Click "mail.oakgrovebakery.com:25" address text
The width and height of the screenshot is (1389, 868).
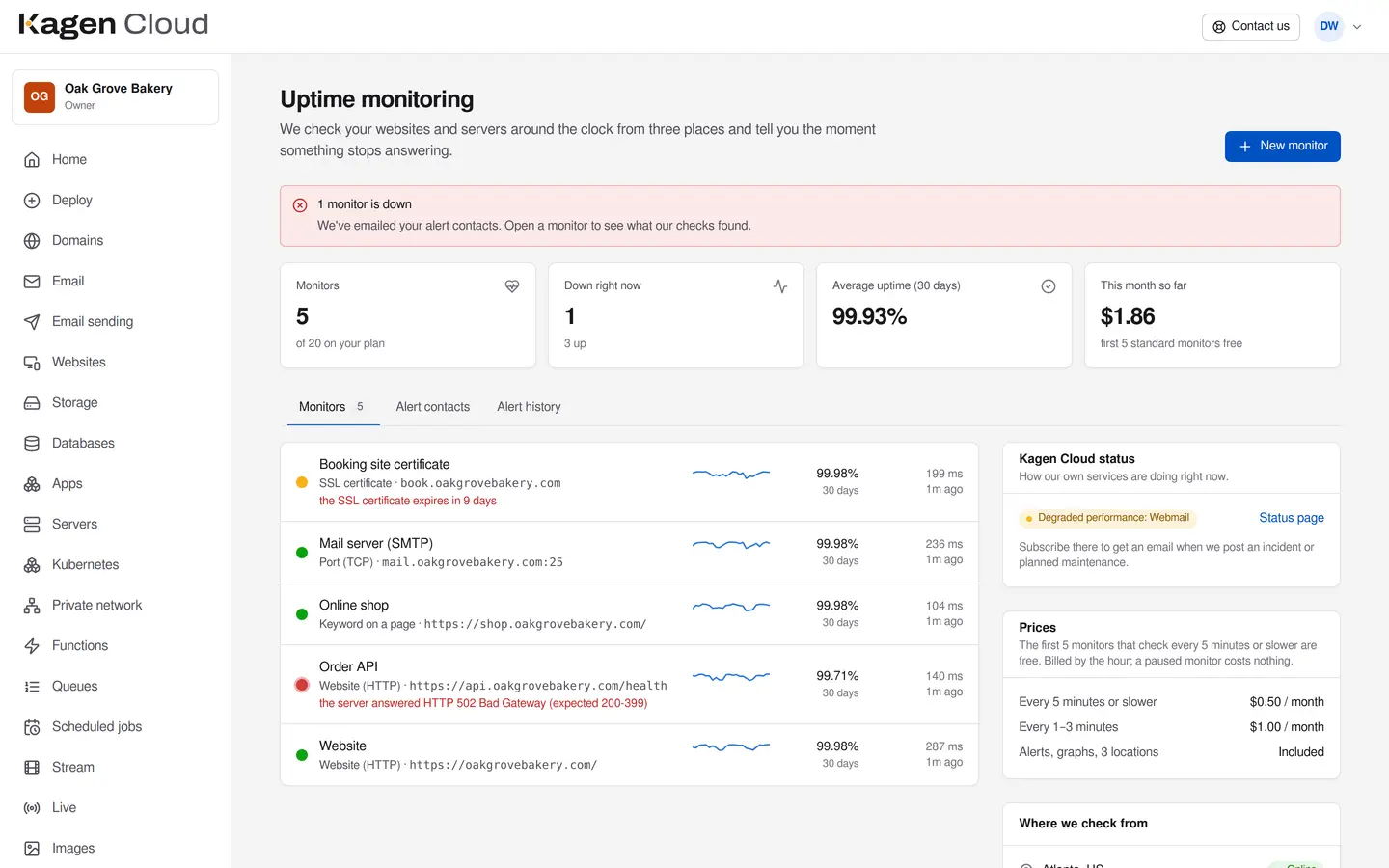(473, 563)
